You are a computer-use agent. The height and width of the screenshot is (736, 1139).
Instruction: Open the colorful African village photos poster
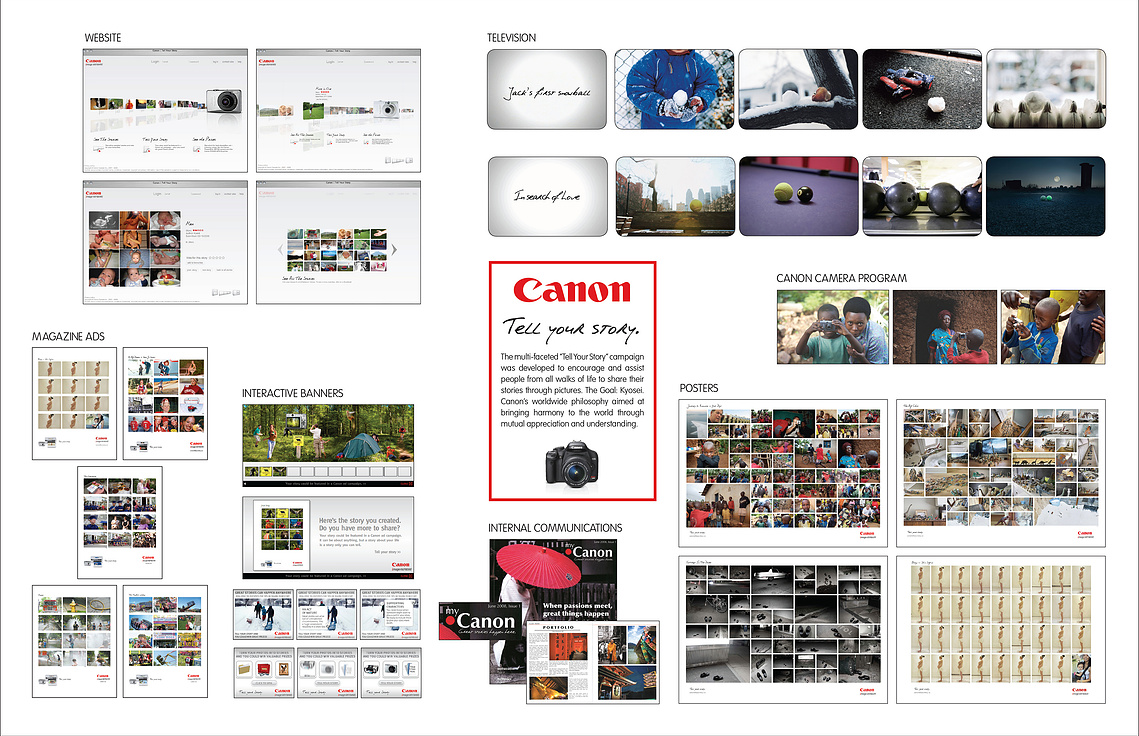coord(783,473)
